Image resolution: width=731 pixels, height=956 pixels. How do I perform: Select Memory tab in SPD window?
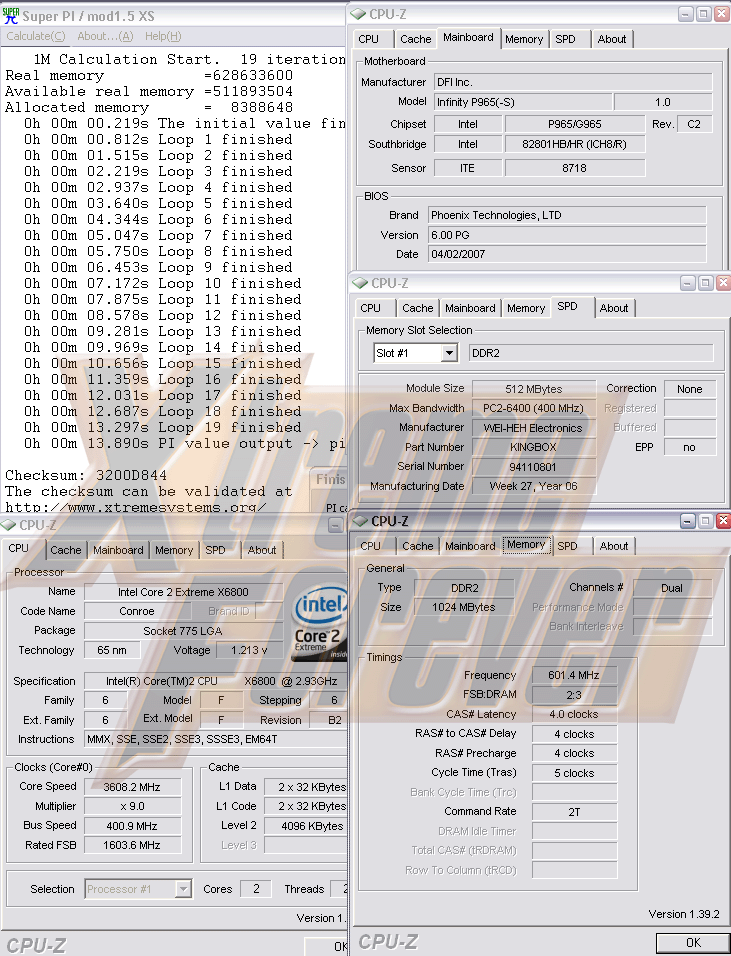pos(526,308)
